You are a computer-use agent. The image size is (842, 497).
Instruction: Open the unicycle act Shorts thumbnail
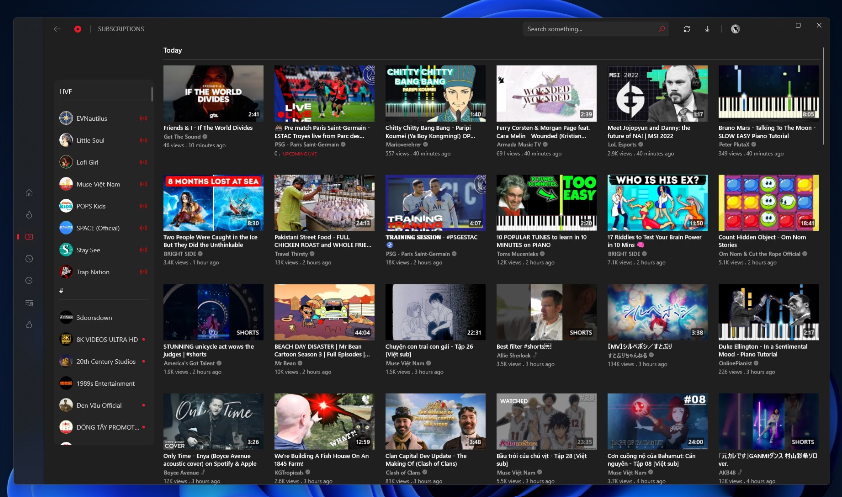pos(213,312)
